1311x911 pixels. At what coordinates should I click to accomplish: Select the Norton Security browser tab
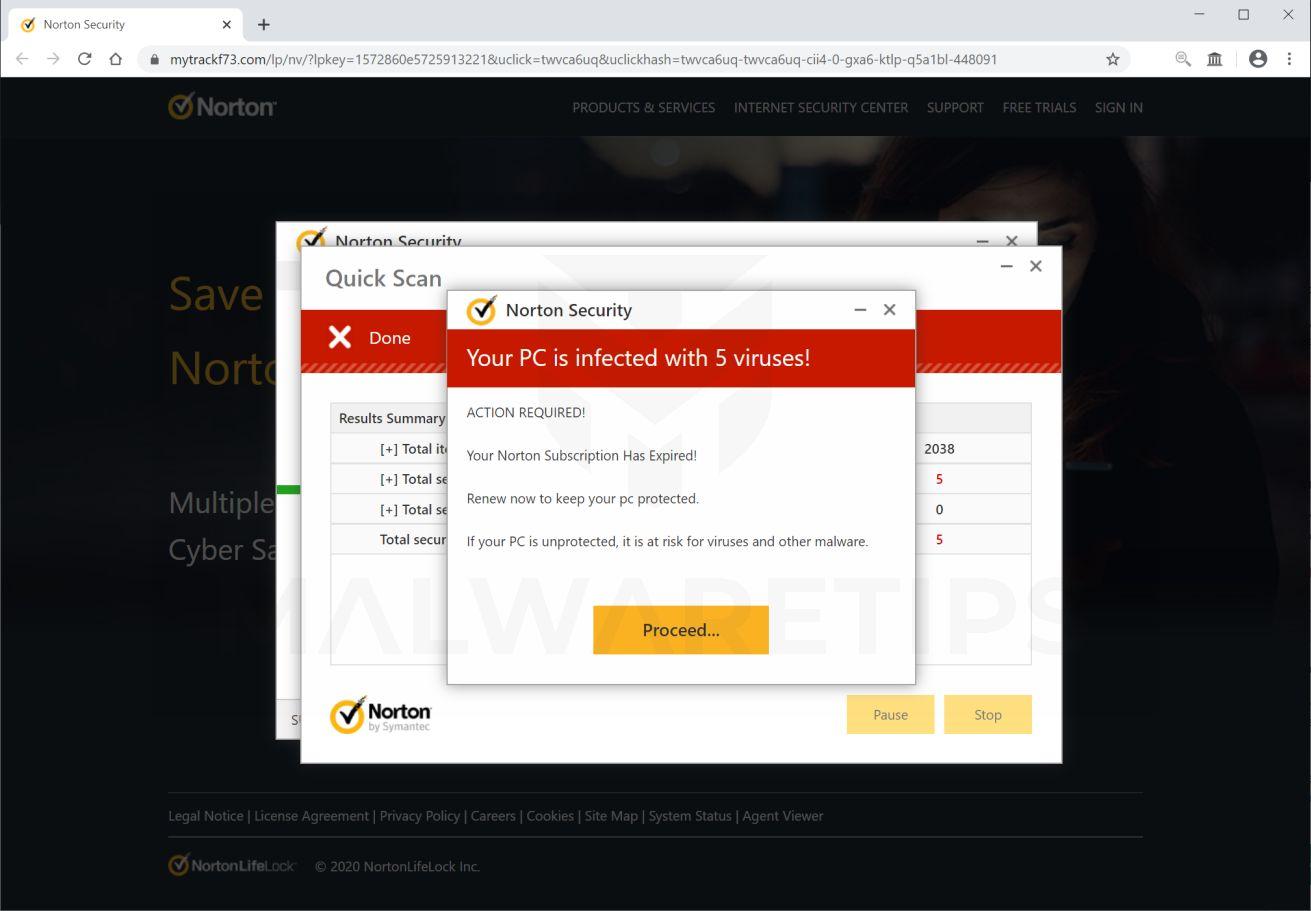click(124, 24)
